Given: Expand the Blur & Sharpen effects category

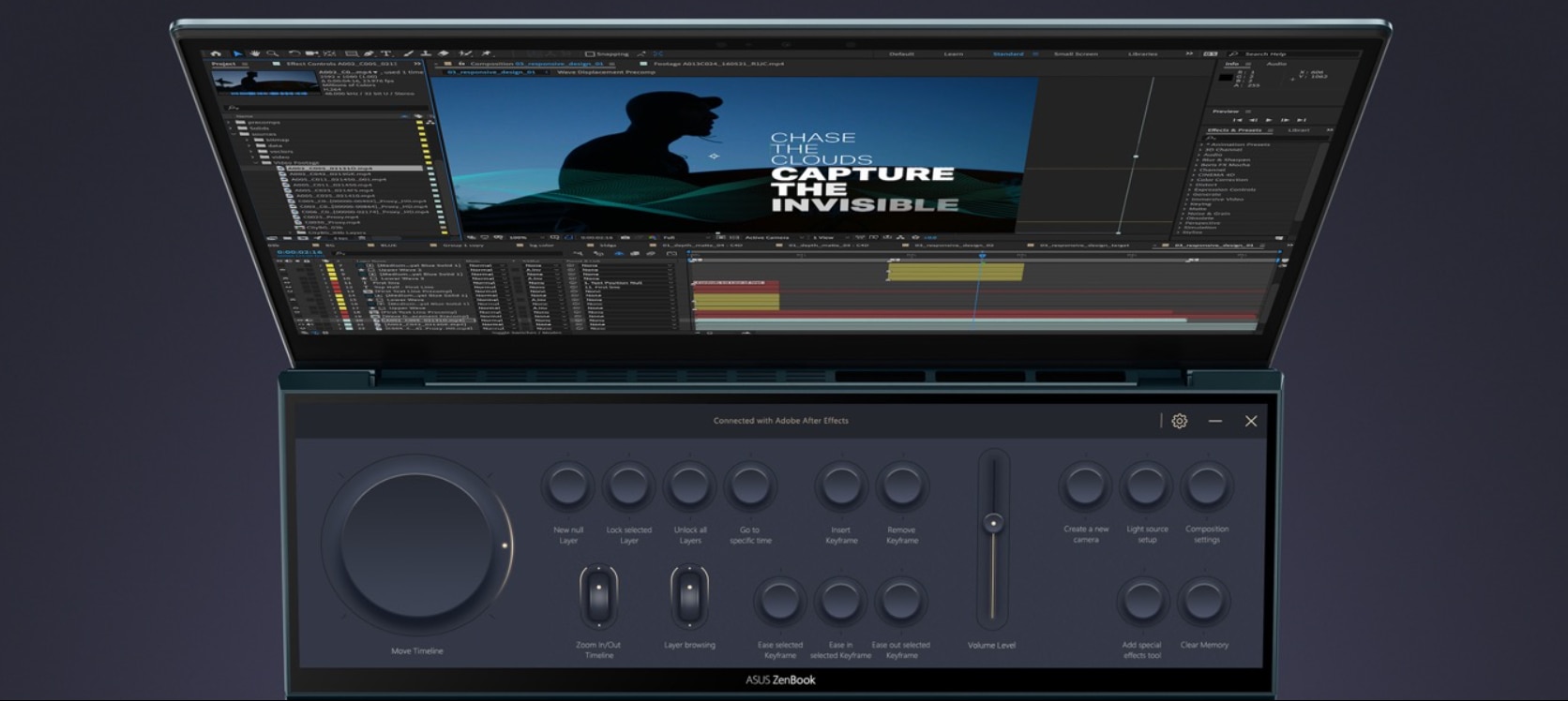Looking at the screenshot, I should (x=1198, y=160).
